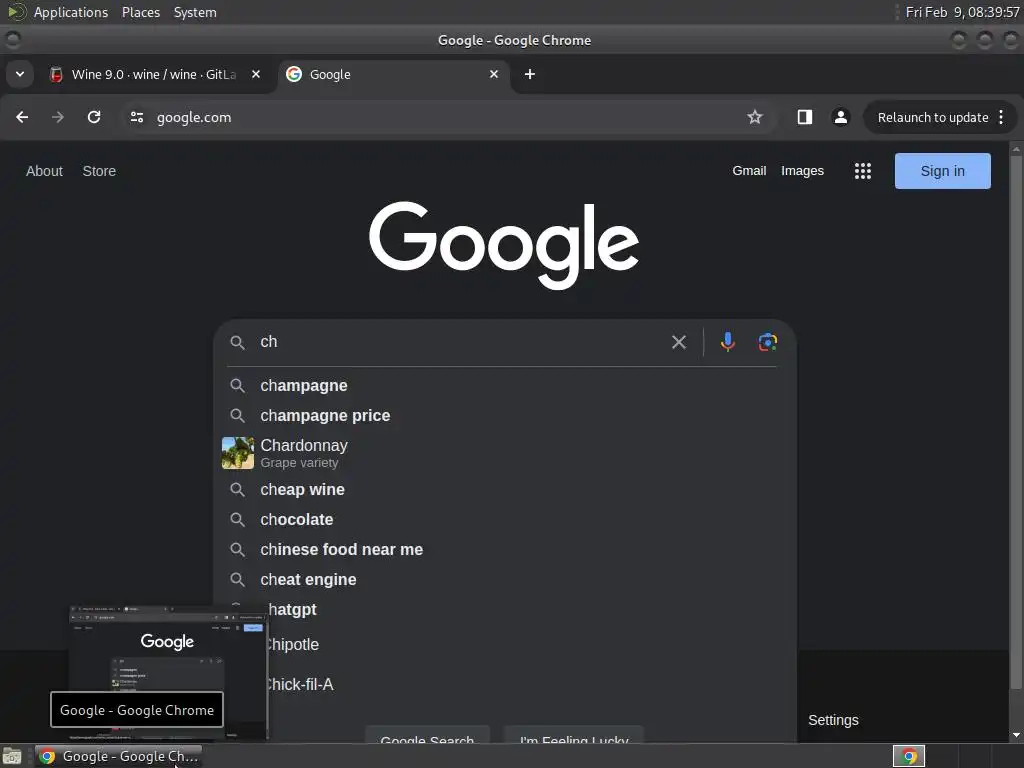Screen dimensions: 1024x768
Task: Open the Gmail link
Action: pyautogui.click(x=749, y=170)
